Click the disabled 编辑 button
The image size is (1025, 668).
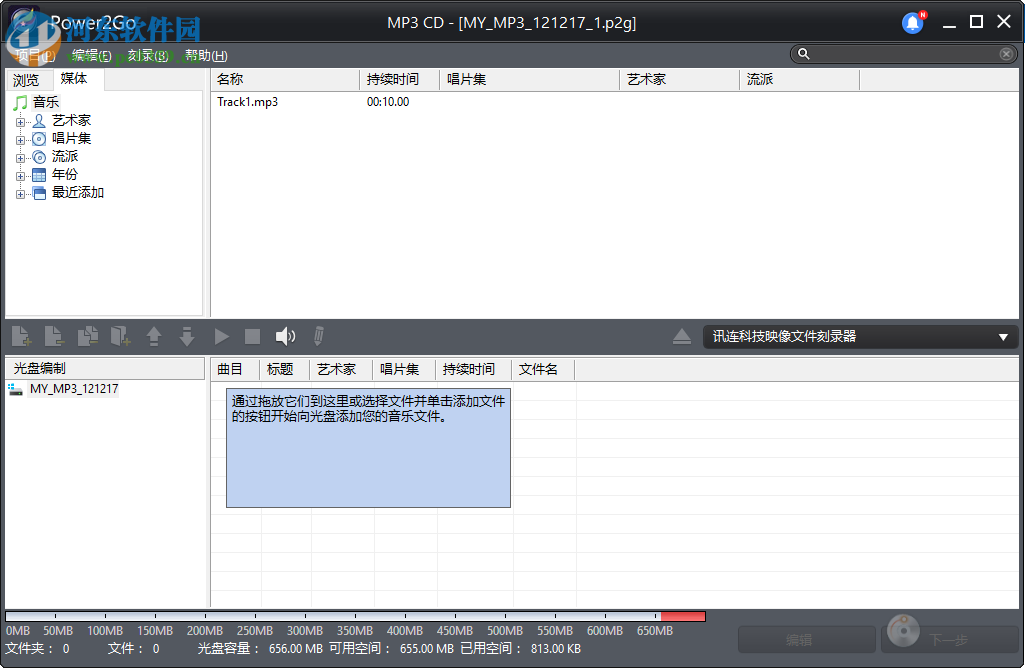tap(806, 638)
